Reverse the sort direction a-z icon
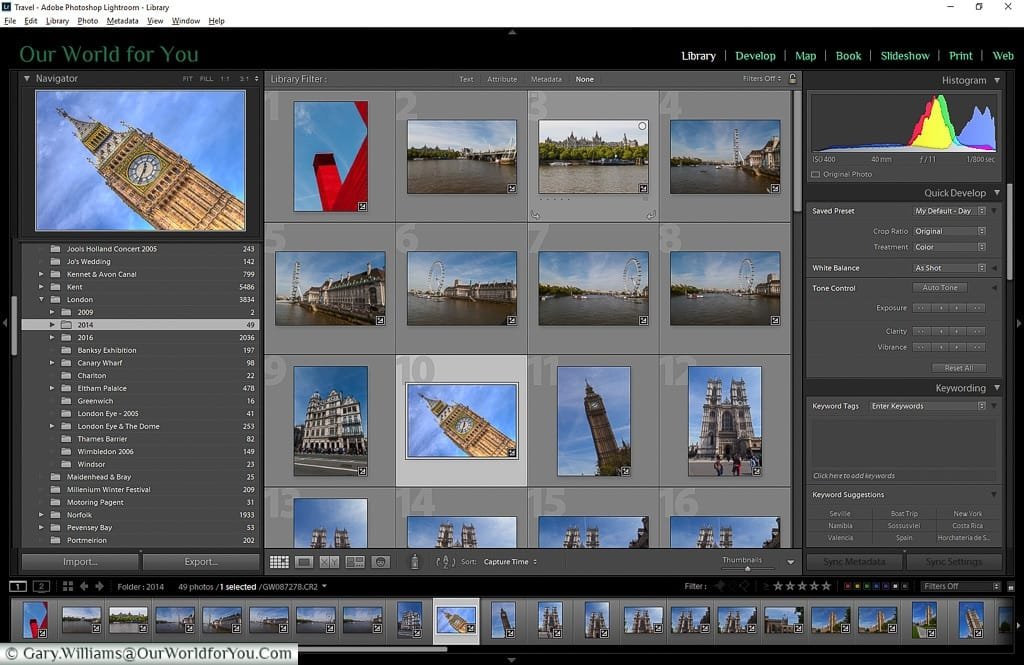 click(x=445, y=562)
